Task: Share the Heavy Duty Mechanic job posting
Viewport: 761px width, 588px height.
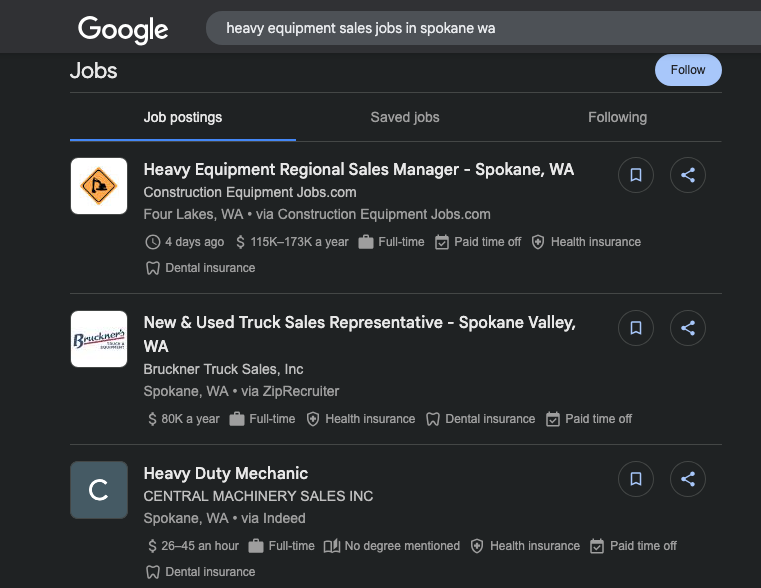Action: pyautogui.click(x=688, y=479)
